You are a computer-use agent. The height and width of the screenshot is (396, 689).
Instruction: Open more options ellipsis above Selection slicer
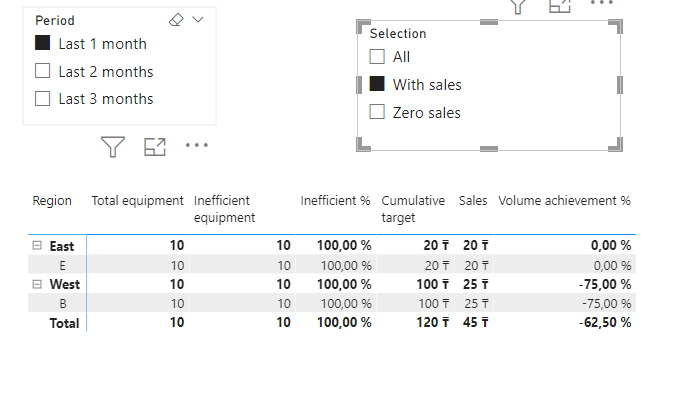602,2
